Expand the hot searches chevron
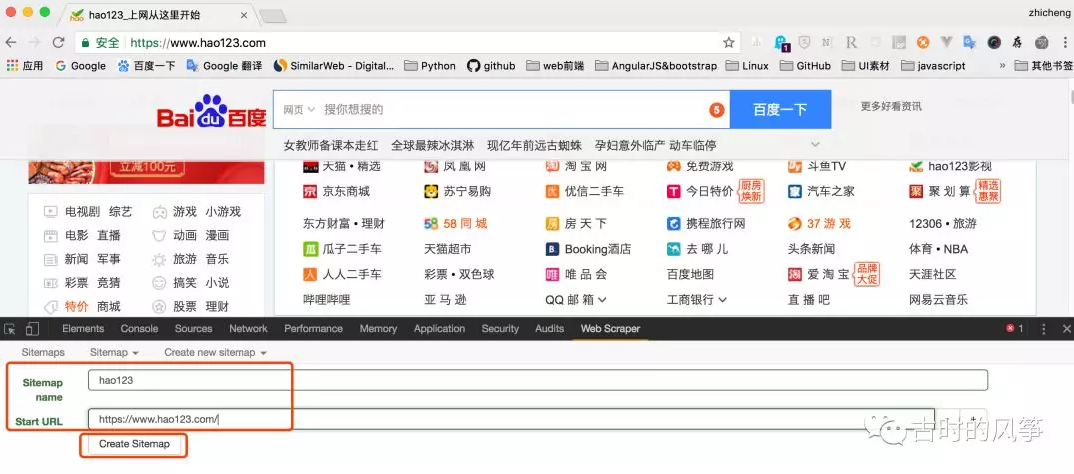This screenshot has width=1074, height=474. pyautogui.click(x=815, y=145)
